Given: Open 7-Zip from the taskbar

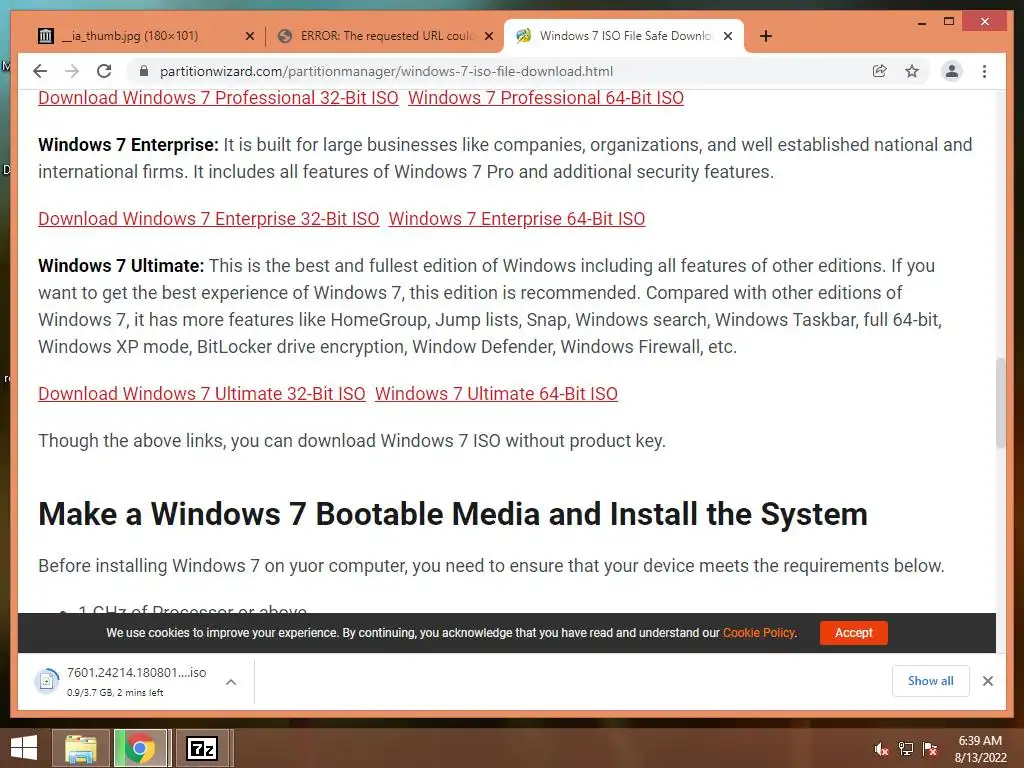Looking at the screenshot, I should pyautogui.click(x=202, y=748).
